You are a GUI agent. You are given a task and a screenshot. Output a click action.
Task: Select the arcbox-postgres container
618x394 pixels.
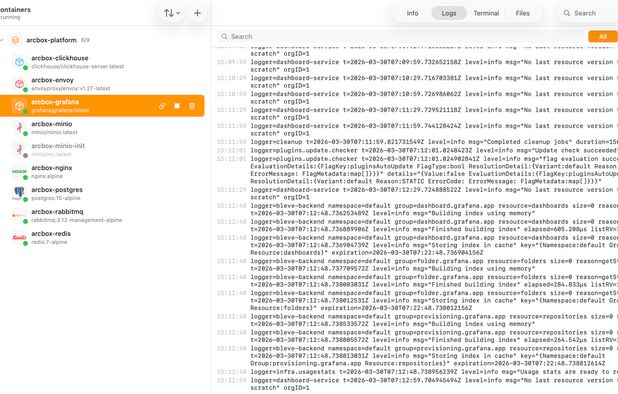(102, 193)
